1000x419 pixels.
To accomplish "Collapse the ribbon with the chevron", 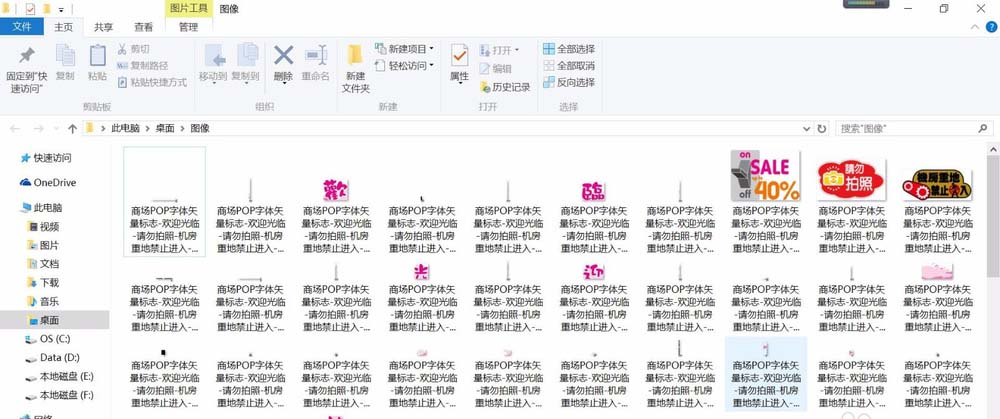I will pos(974,27).
